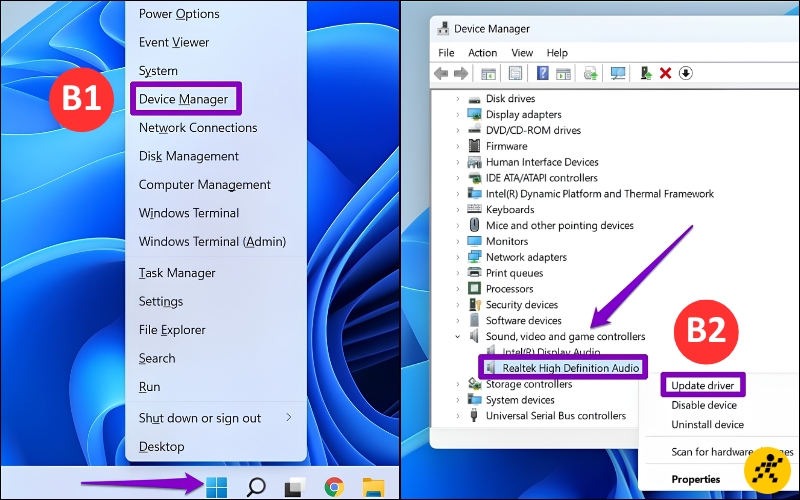800x500 pixels.
Task: Select Power Options in the Start context menu
Action: pyautogui.click(x=179, y=14)
